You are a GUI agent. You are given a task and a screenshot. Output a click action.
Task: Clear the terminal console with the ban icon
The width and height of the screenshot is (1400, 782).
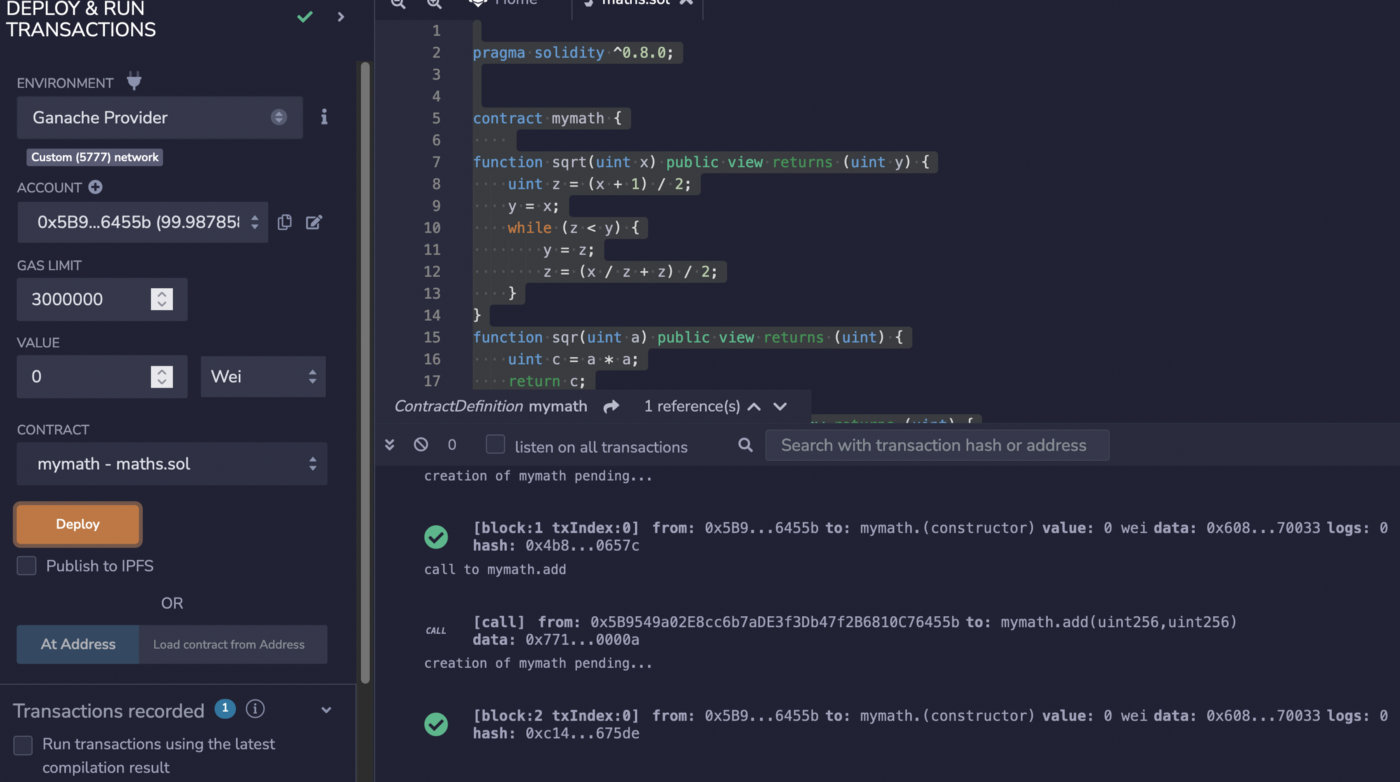(x=421, y=445)
